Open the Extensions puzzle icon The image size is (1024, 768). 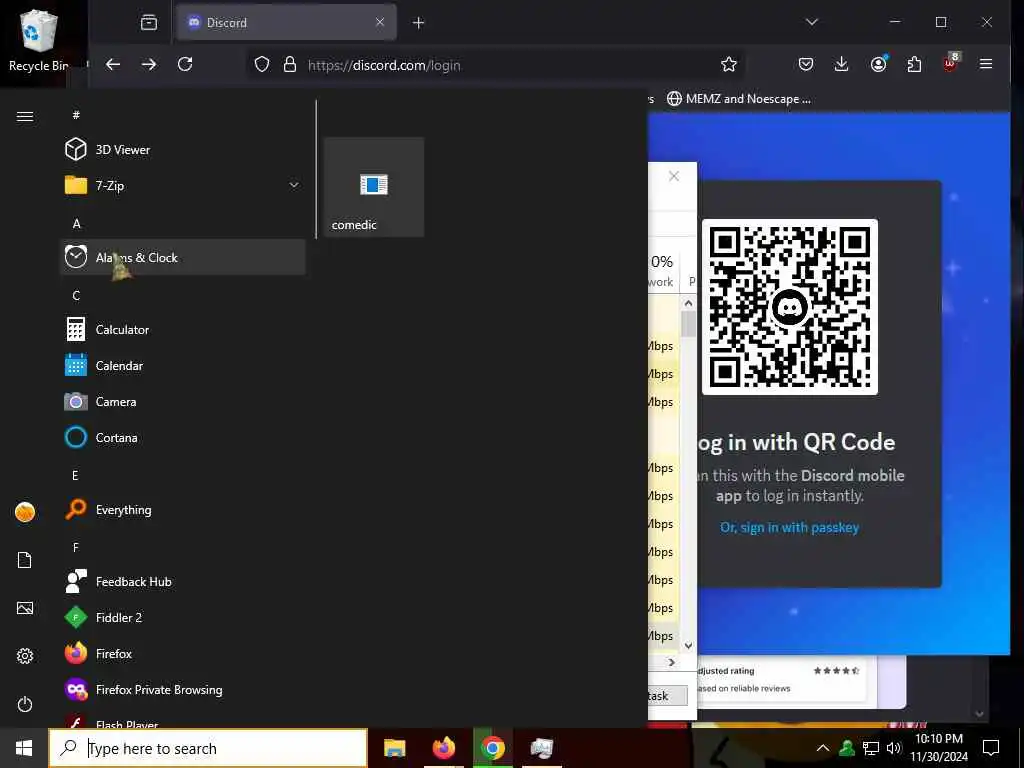tap(914, 64)
